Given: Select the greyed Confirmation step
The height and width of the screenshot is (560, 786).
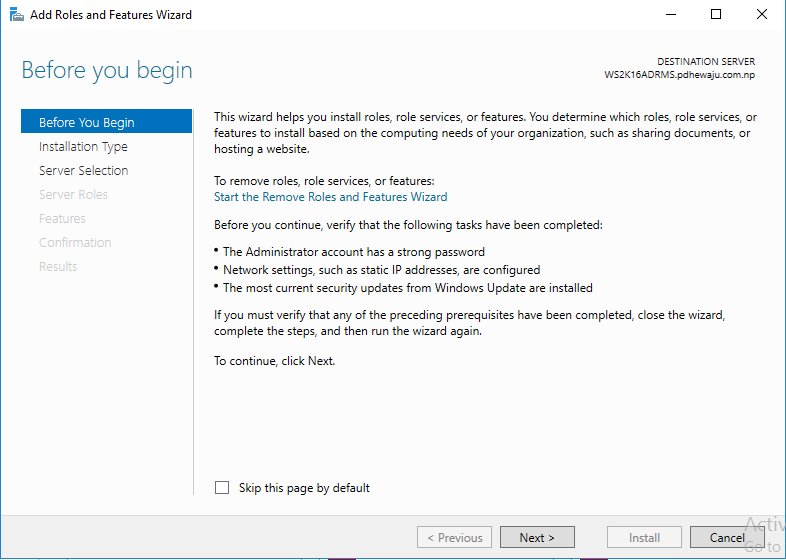Looking at the screenshot, I should [x=75, y=243].
